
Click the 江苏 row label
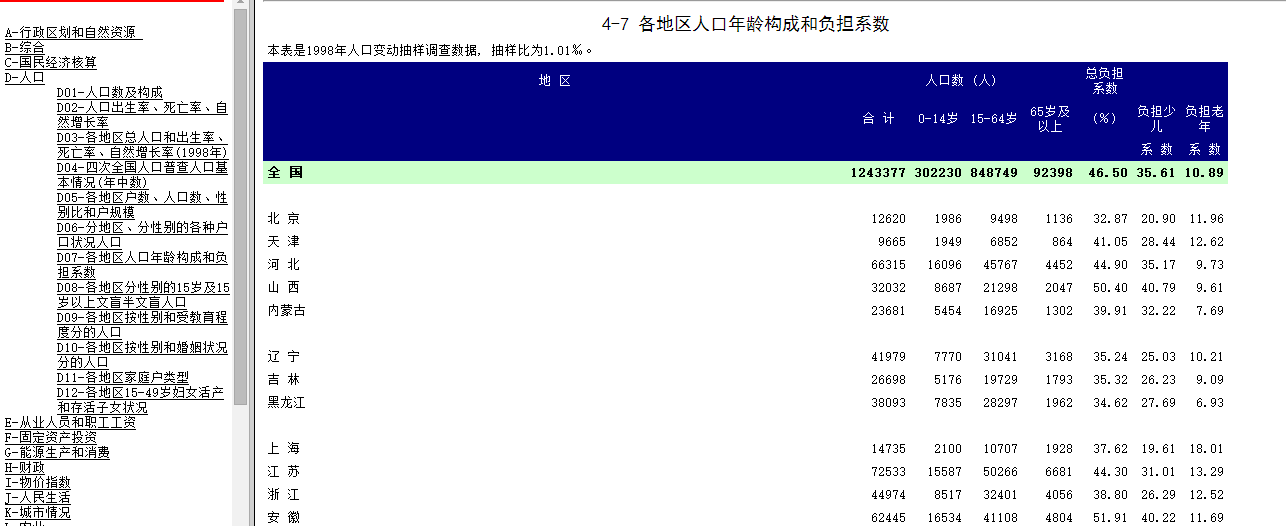283,471
